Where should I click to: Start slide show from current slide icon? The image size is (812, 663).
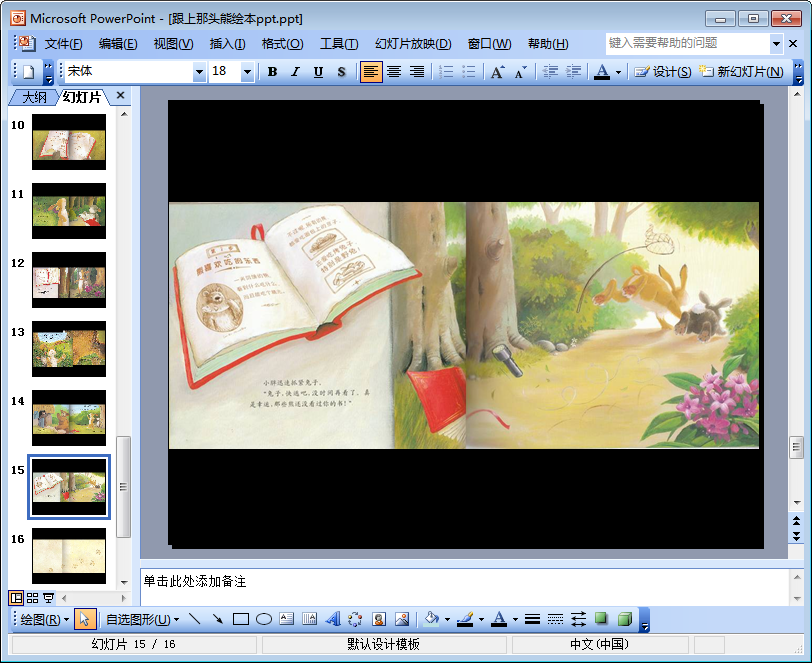pos(48,598)
